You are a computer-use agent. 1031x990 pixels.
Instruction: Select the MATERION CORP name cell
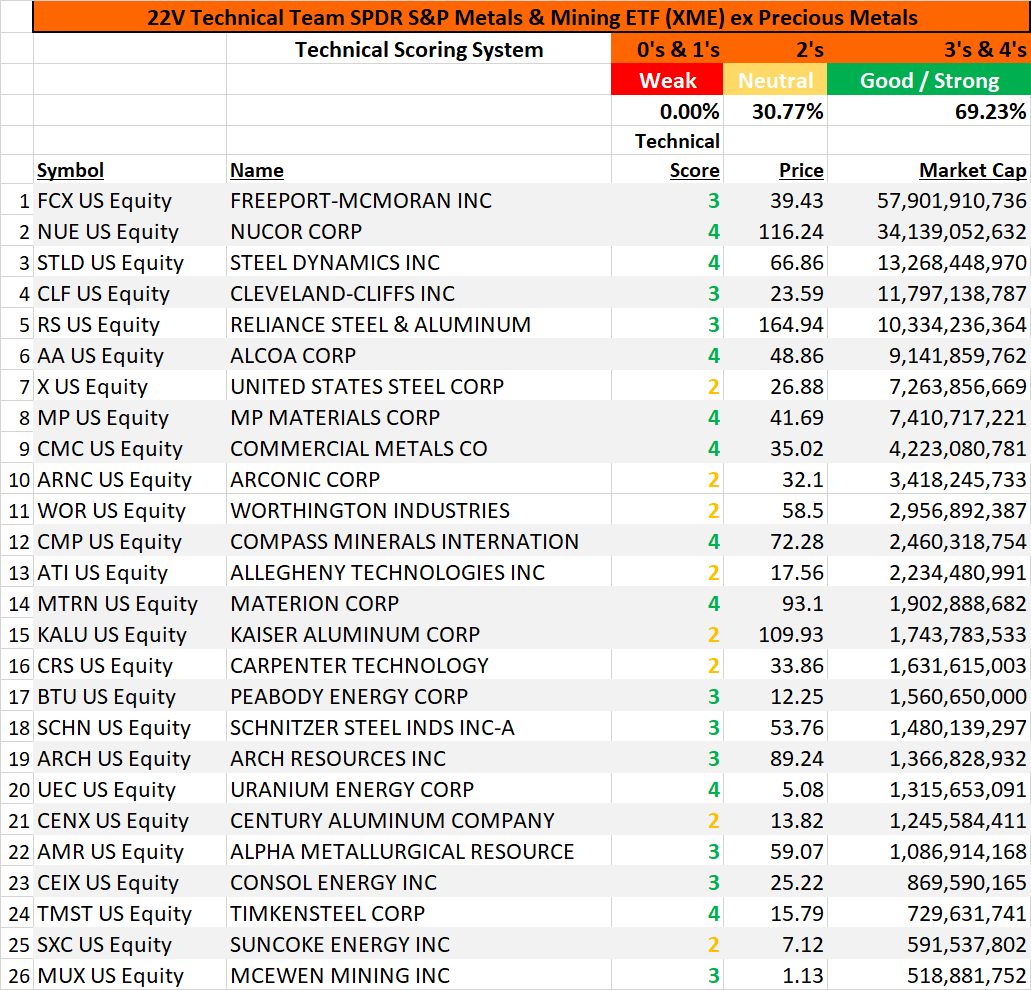419,603
